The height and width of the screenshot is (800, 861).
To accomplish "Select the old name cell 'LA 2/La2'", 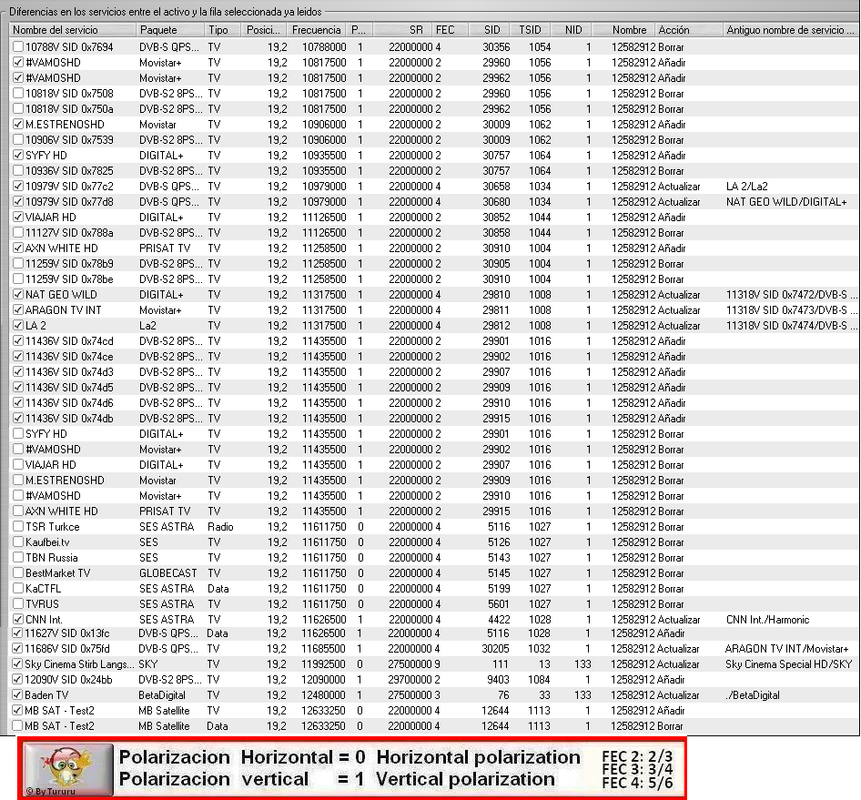I will [x=747, y=187].
